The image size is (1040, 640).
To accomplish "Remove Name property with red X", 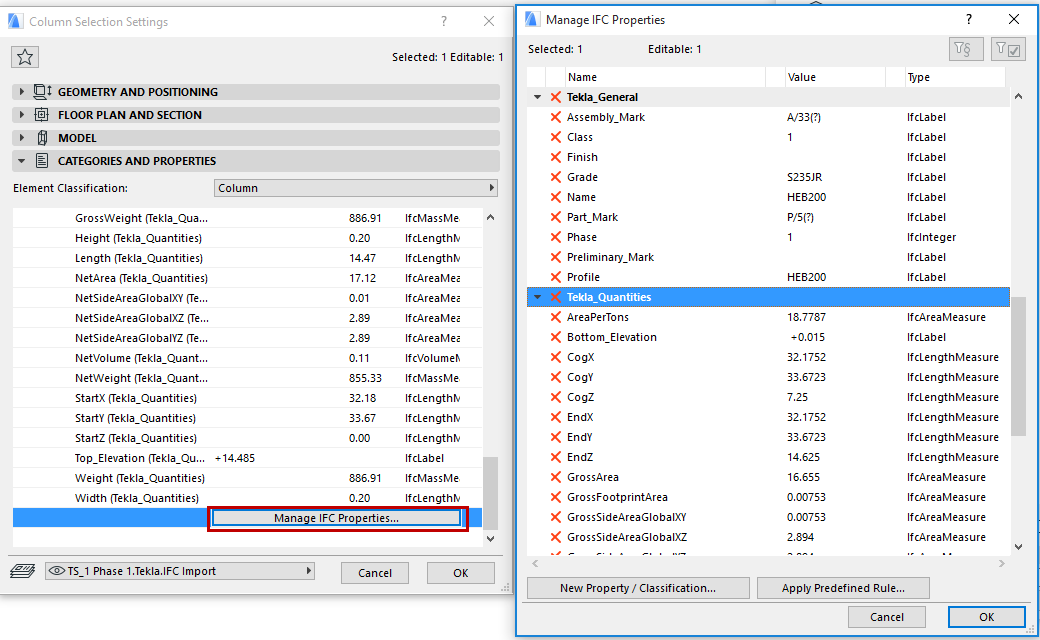I will tap(556, 197).
